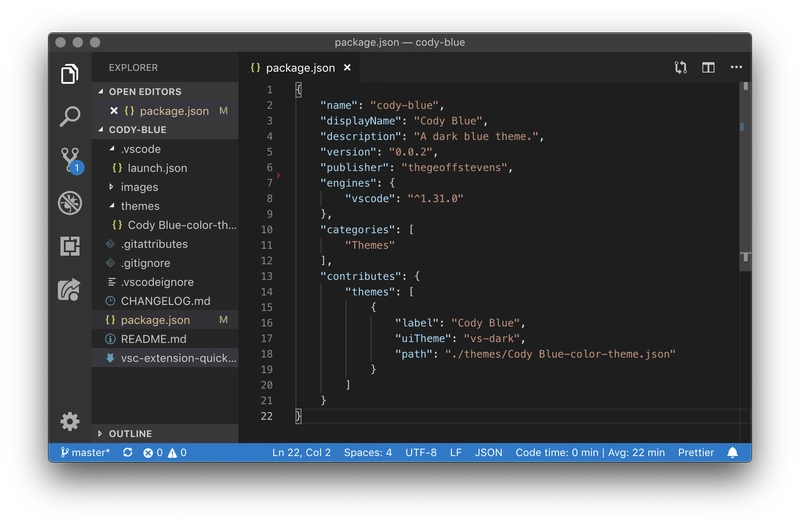Open the More Actions ellipsis menu
Screen dimensions: 800x526
coord(736,67)
